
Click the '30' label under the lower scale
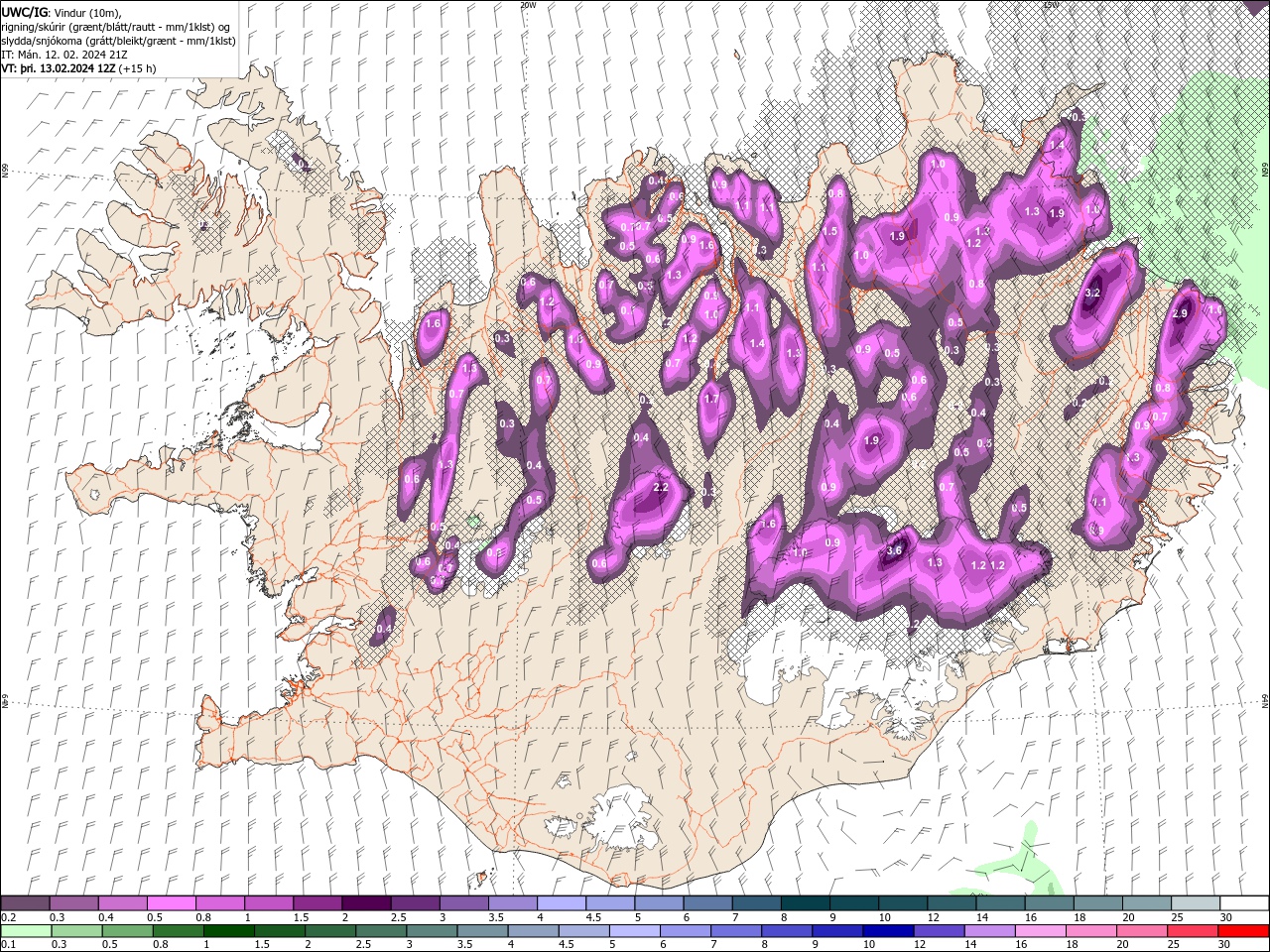[1225, 945]
